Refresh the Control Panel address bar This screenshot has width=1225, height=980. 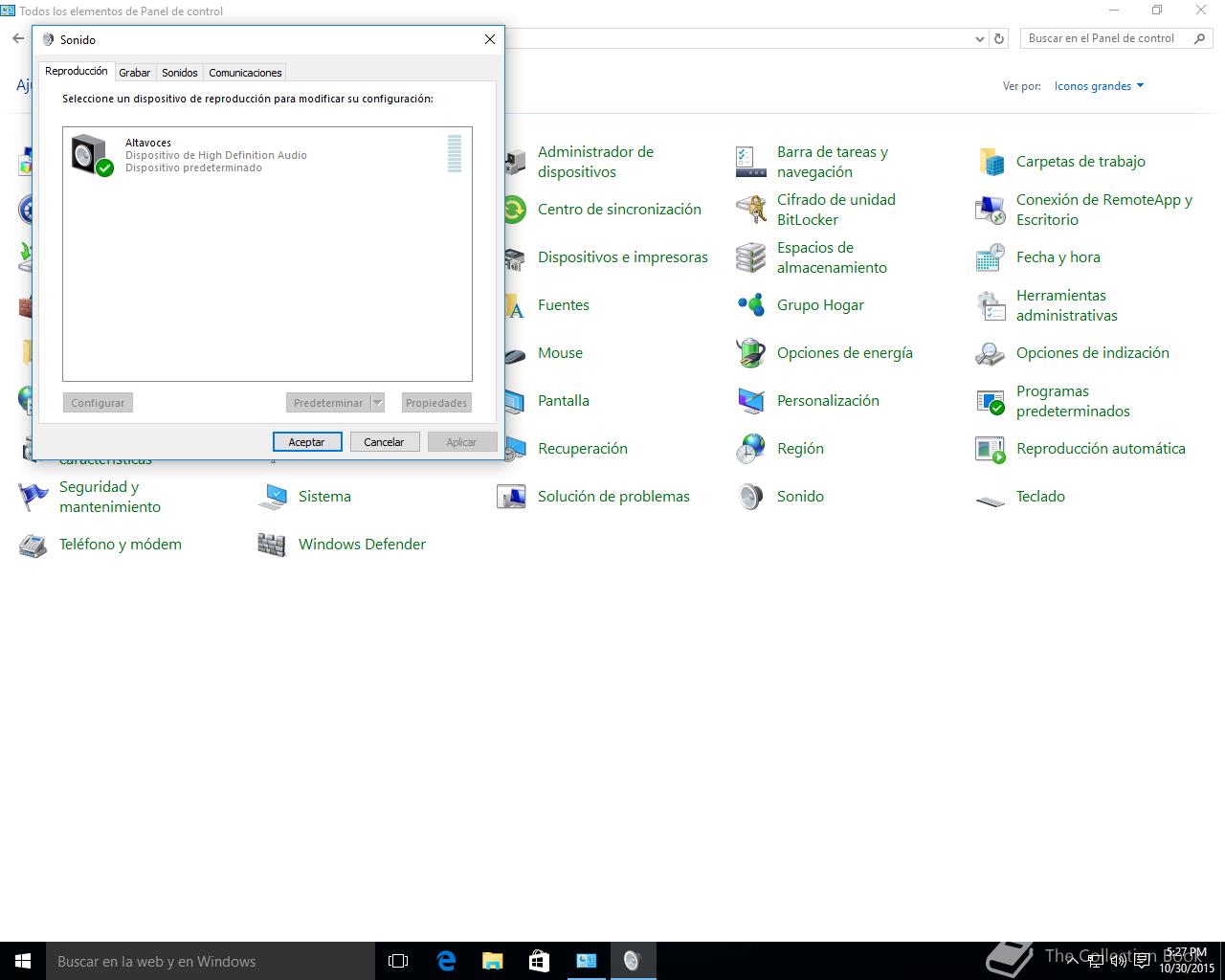pyautogui.click(x=999, y=39)
